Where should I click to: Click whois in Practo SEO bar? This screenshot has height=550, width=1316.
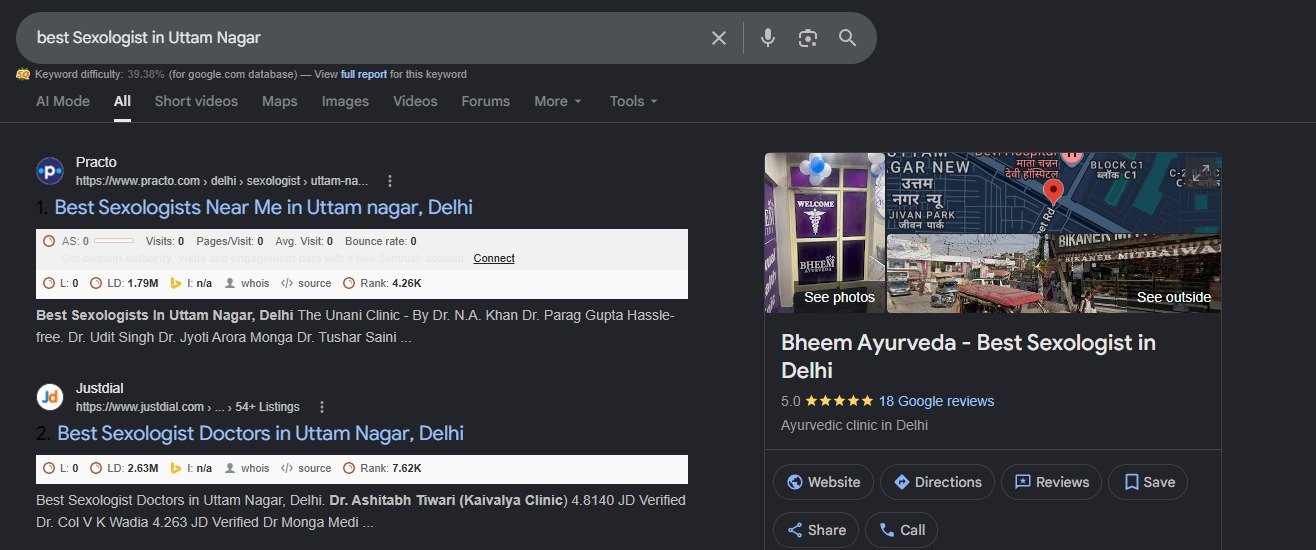point(247,283)
